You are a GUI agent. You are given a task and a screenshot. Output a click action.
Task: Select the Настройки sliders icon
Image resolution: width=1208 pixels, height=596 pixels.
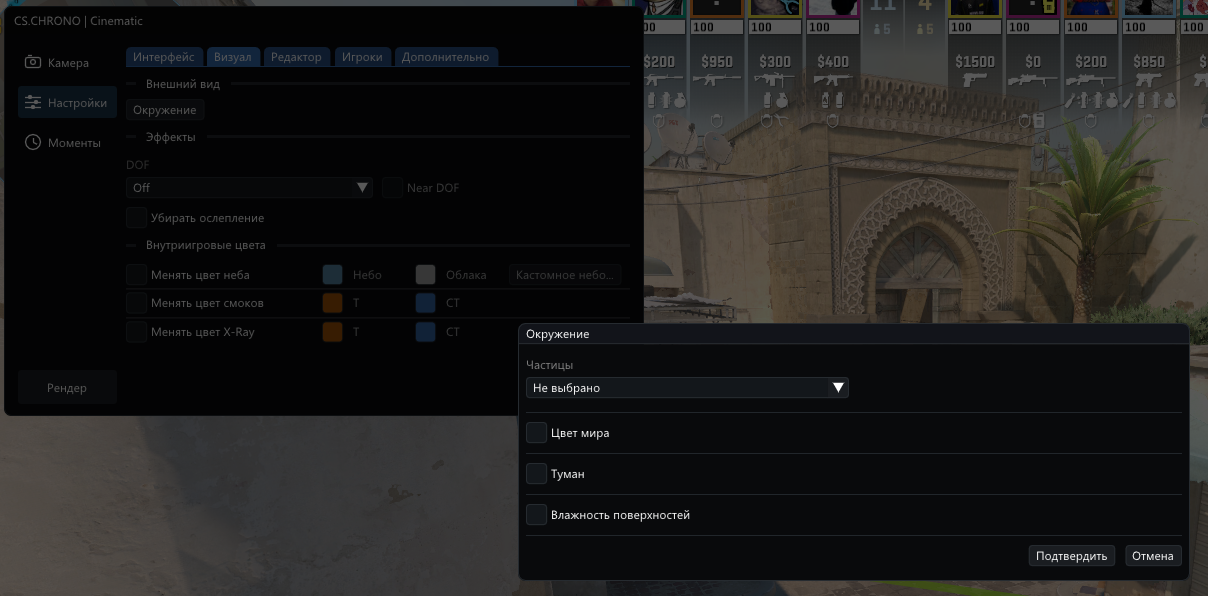[33, 102]
